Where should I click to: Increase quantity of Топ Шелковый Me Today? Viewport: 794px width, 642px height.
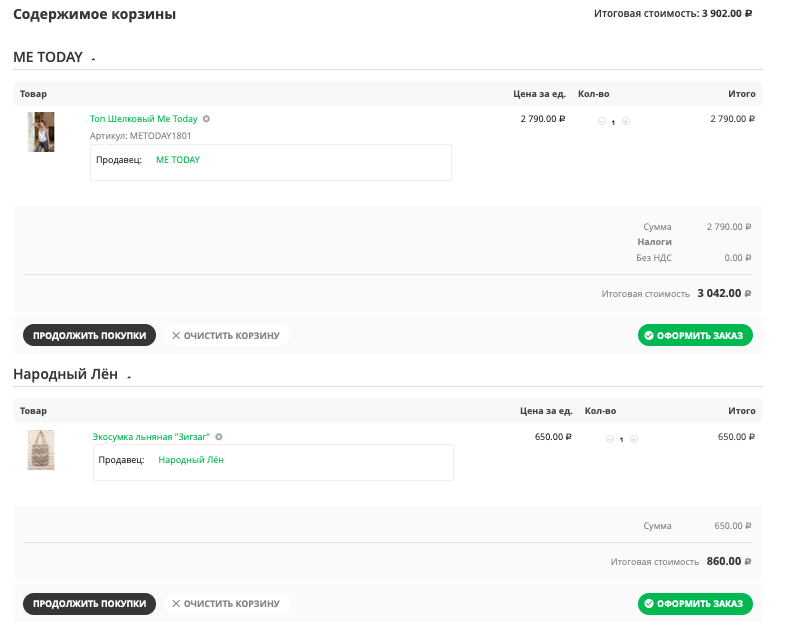tap(626, 121)
